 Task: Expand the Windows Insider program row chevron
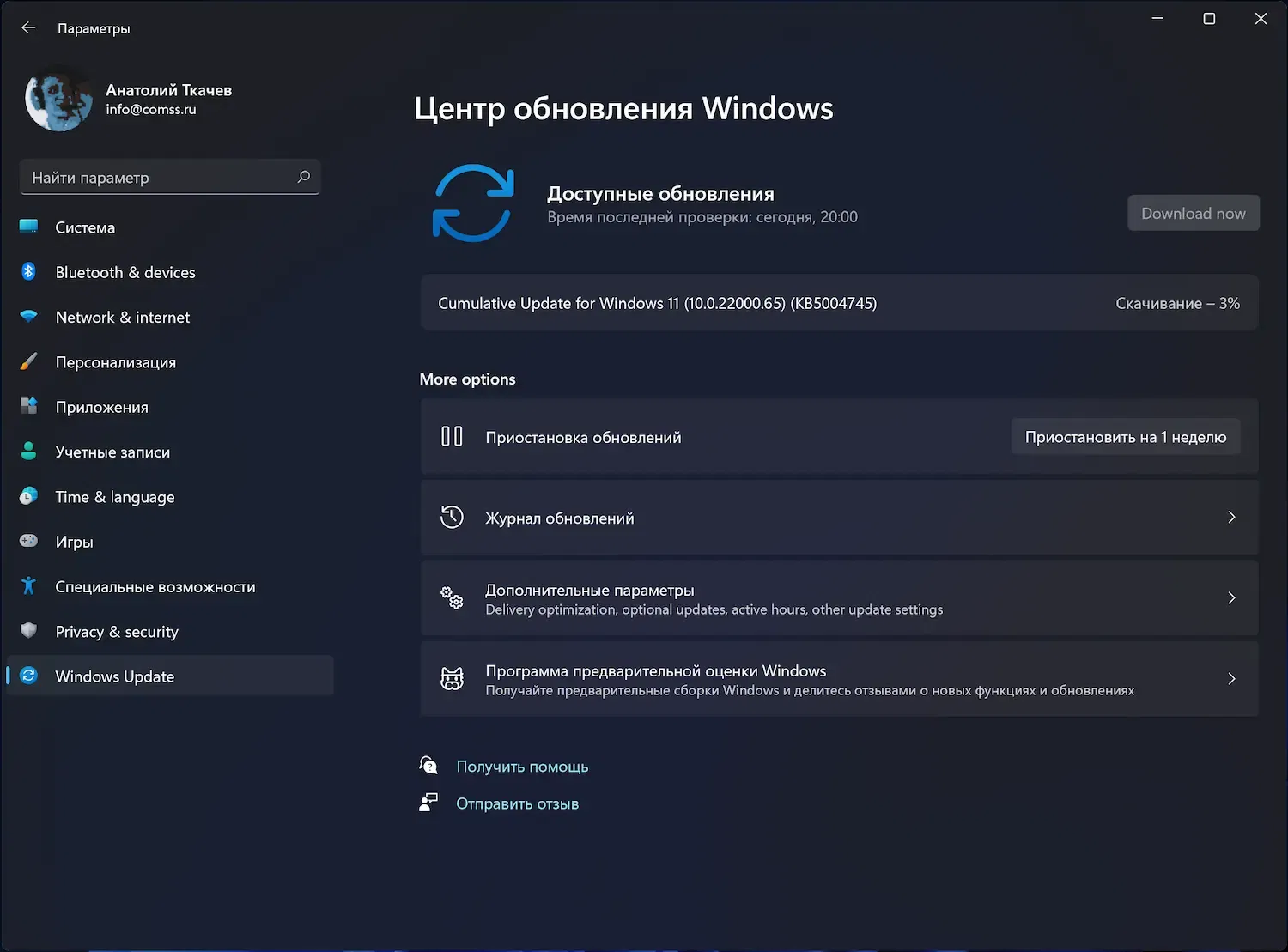click(1231, 678)
